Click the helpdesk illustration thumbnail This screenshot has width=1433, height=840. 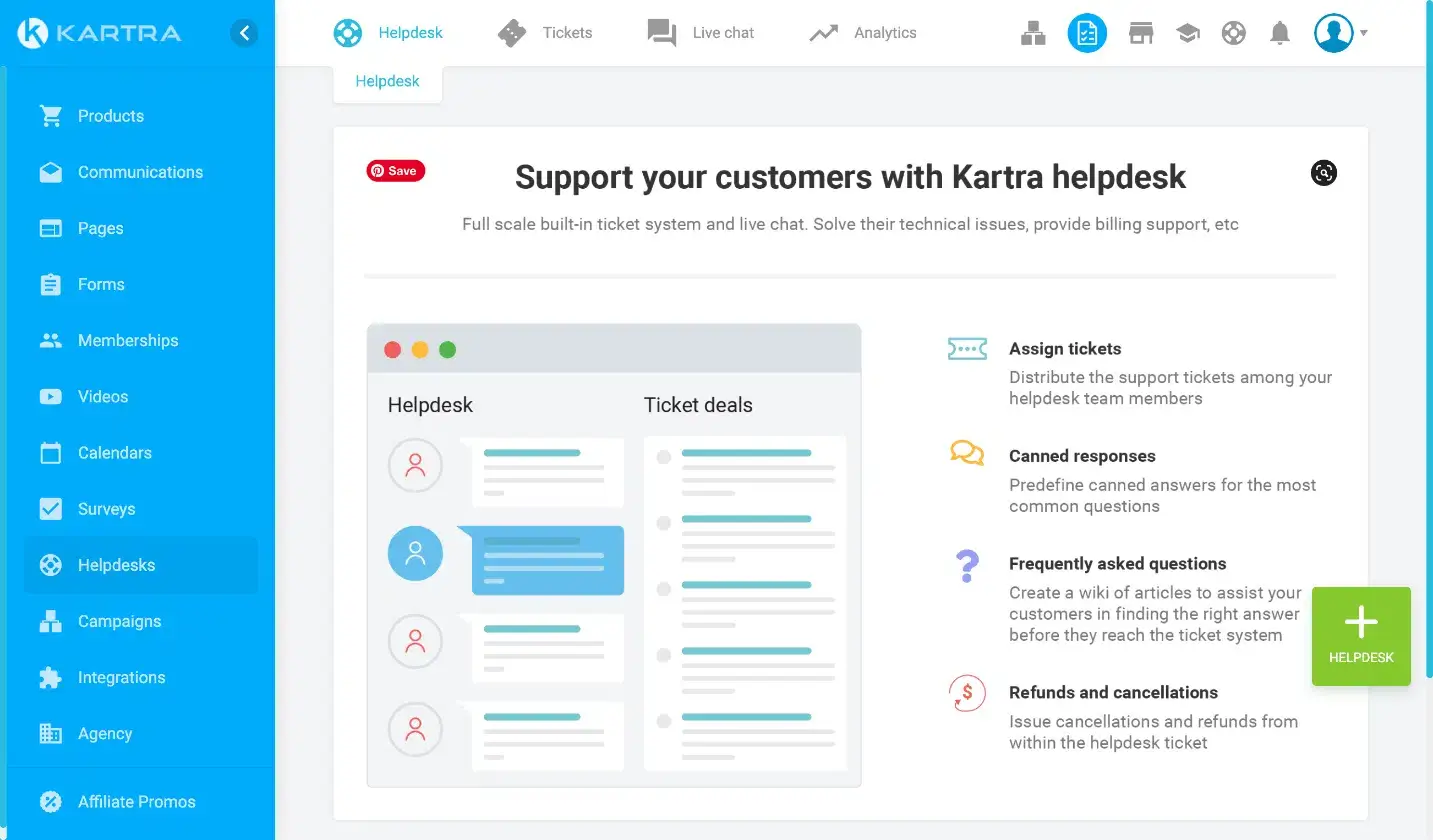(x=614, y=555)
